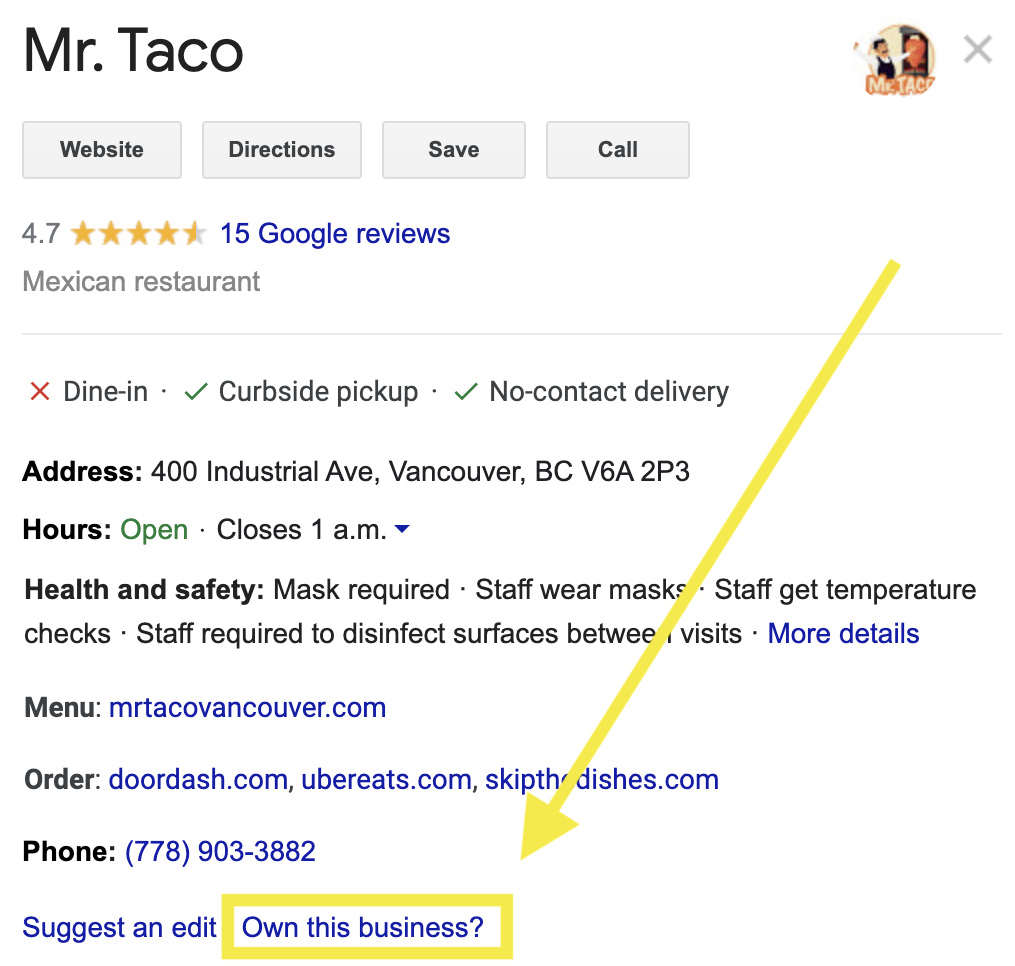
Task: Open More details for health and safety
Action: tap(843, 633)
